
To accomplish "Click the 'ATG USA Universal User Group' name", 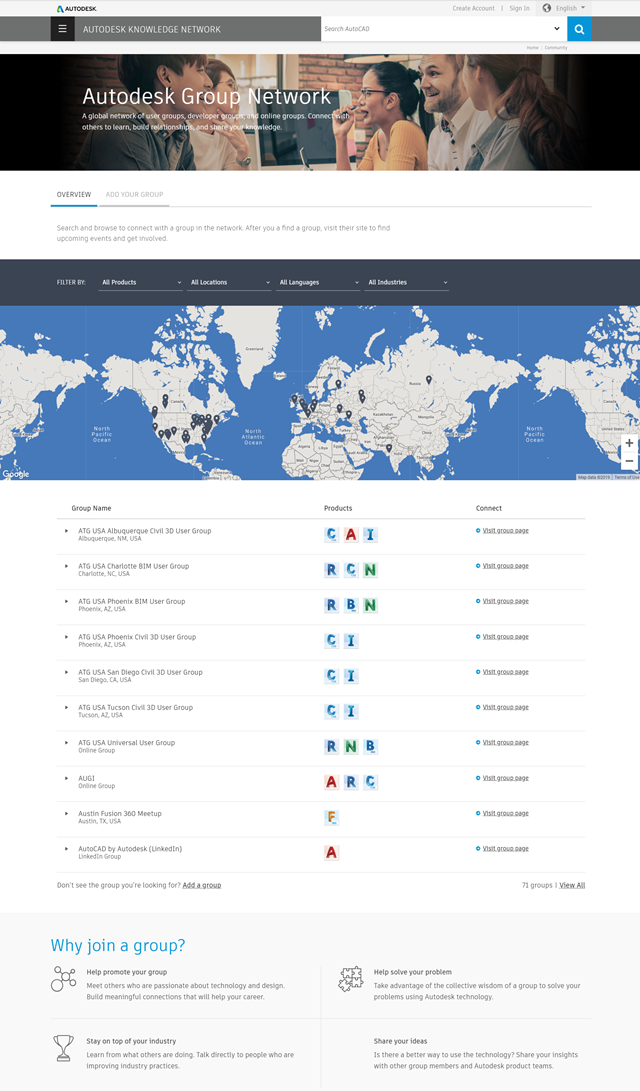I will coord(127,742).
